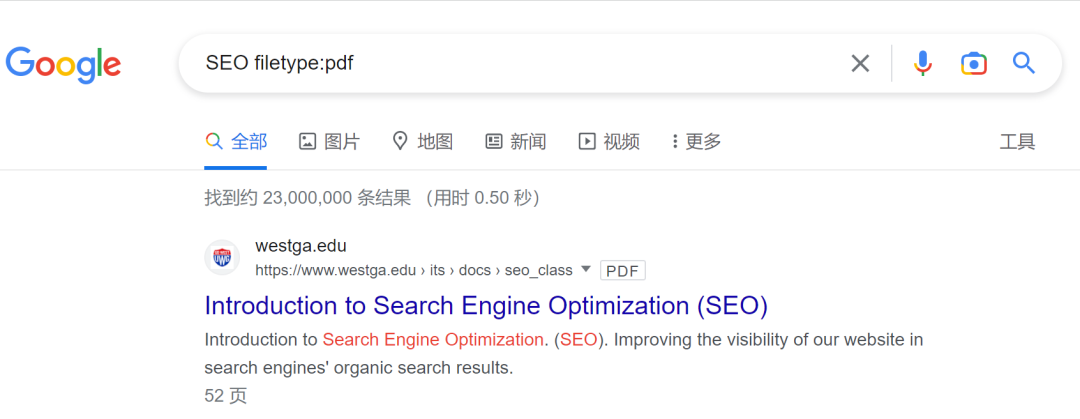1080x419 pixels.
Task: Switch to the 视频 videos tab
Action: tap(608, 142)
